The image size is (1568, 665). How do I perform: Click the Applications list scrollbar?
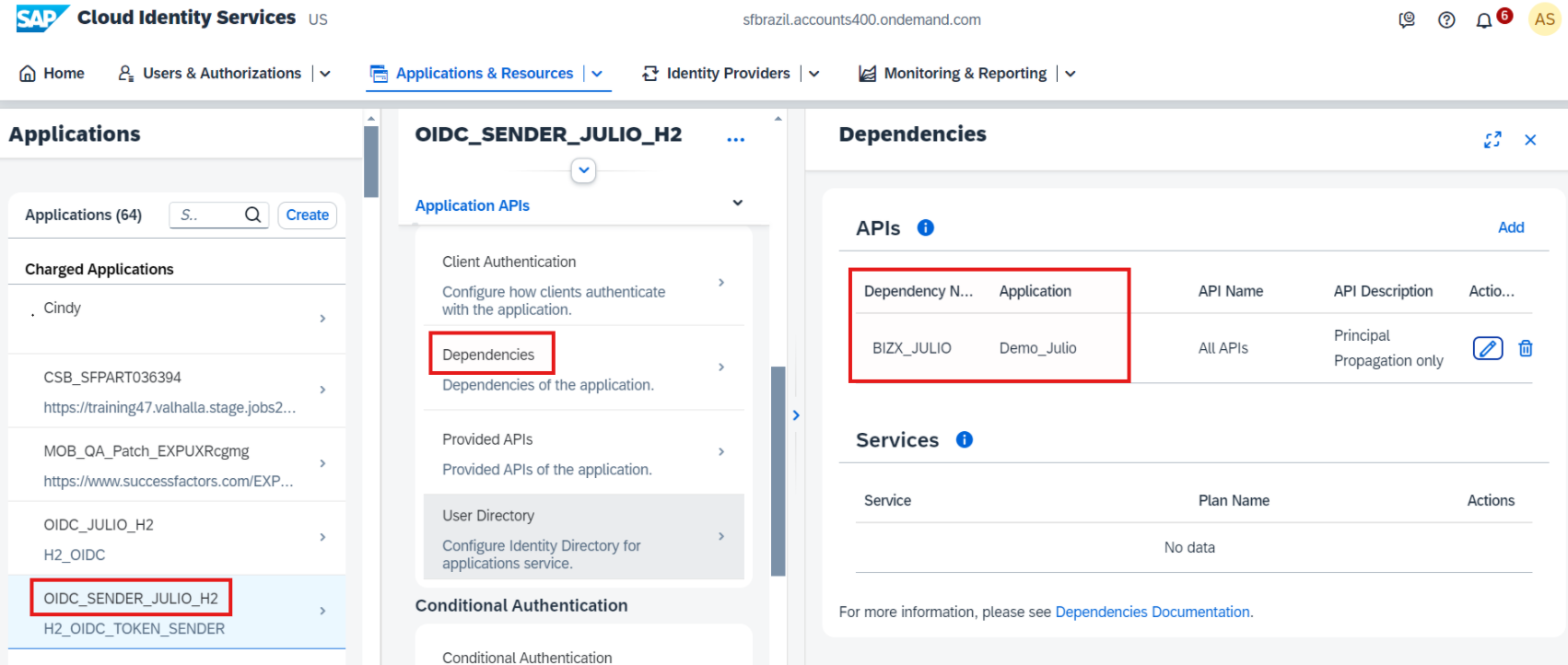[x=371, y=162]
